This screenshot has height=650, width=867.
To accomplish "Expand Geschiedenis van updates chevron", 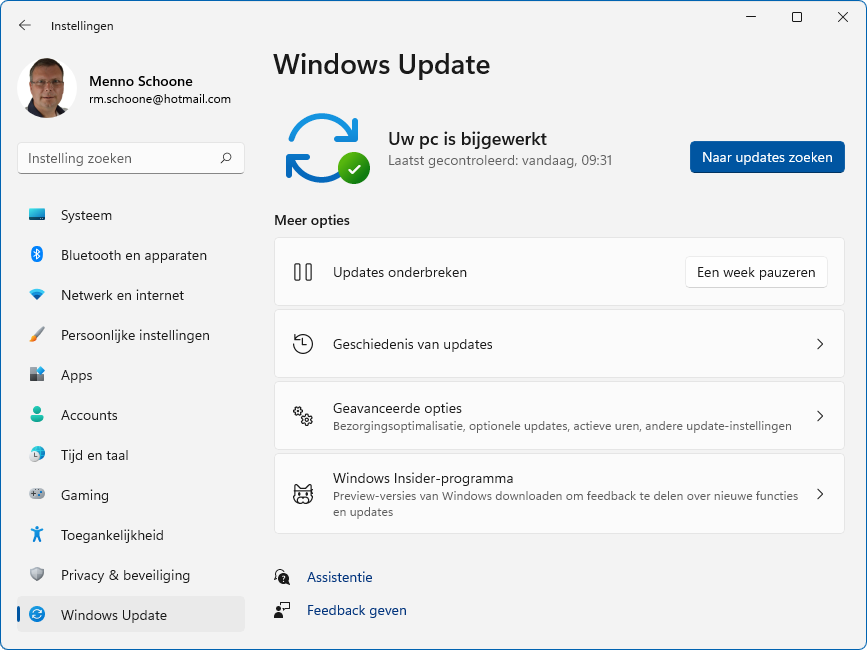I will (x=820, y=344).
